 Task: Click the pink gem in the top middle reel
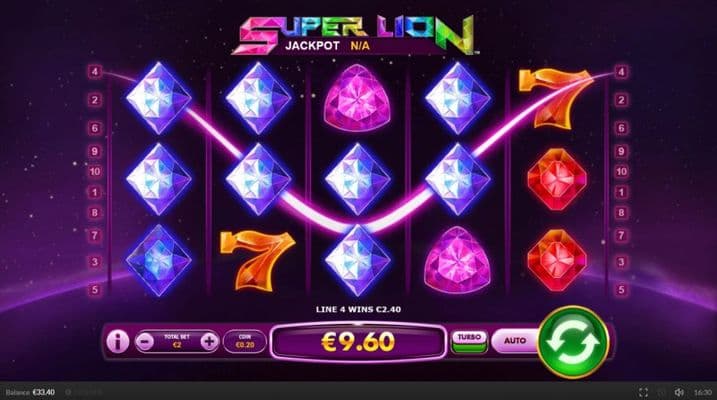tap(357, 98)
